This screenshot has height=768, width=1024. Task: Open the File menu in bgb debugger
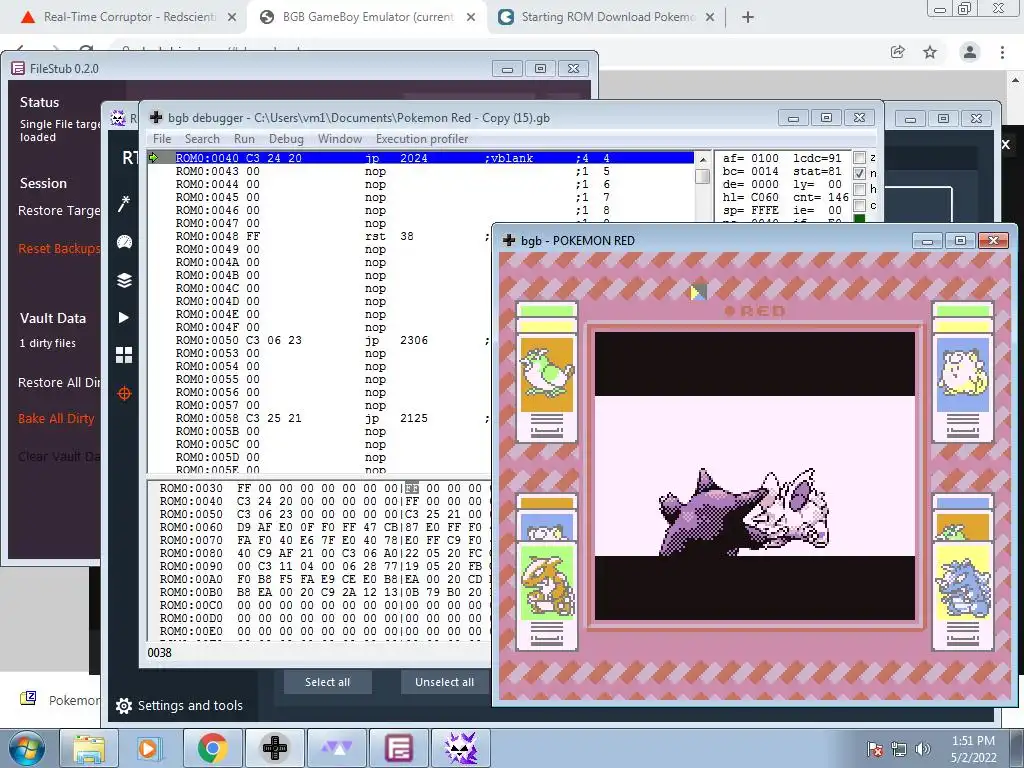coord(162,138)
